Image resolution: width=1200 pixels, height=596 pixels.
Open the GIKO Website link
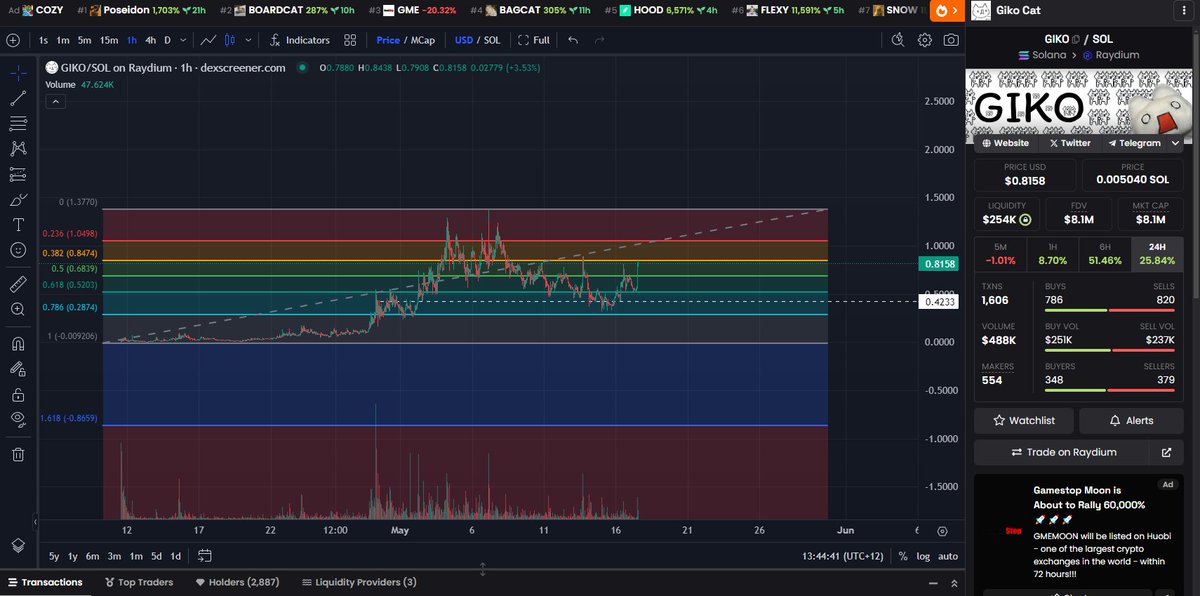click(1005, 143)
